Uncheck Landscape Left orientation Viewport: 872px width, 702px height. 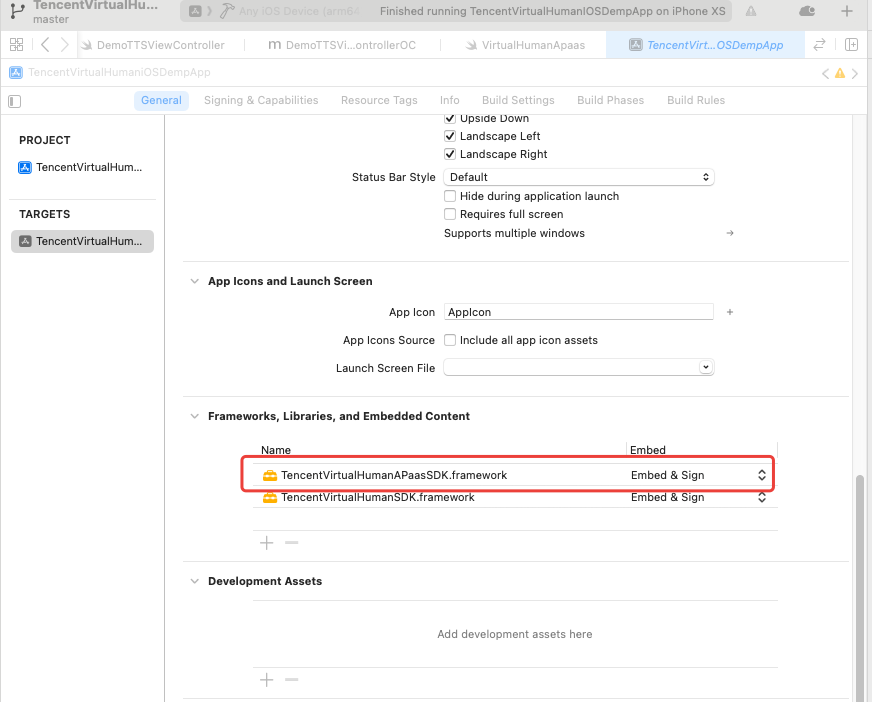click(450, 136)
